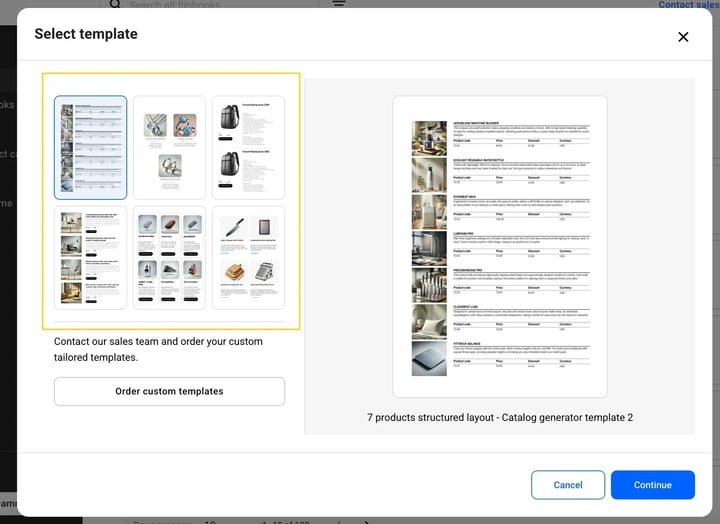The height and width of the screenshot is (524, 720).
Task: Click the template name caption text
Action: tap(500, 417)
